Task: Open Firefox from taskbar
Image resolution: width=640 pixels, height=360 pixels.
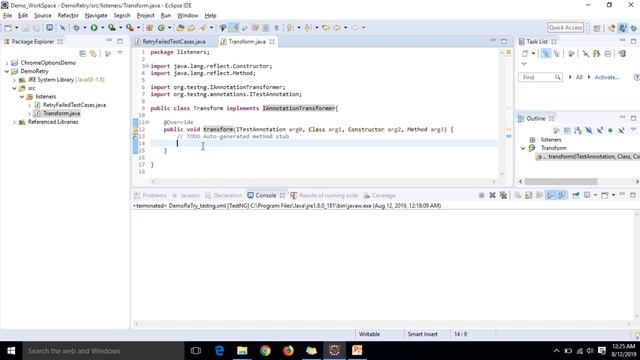Action: 288,351
